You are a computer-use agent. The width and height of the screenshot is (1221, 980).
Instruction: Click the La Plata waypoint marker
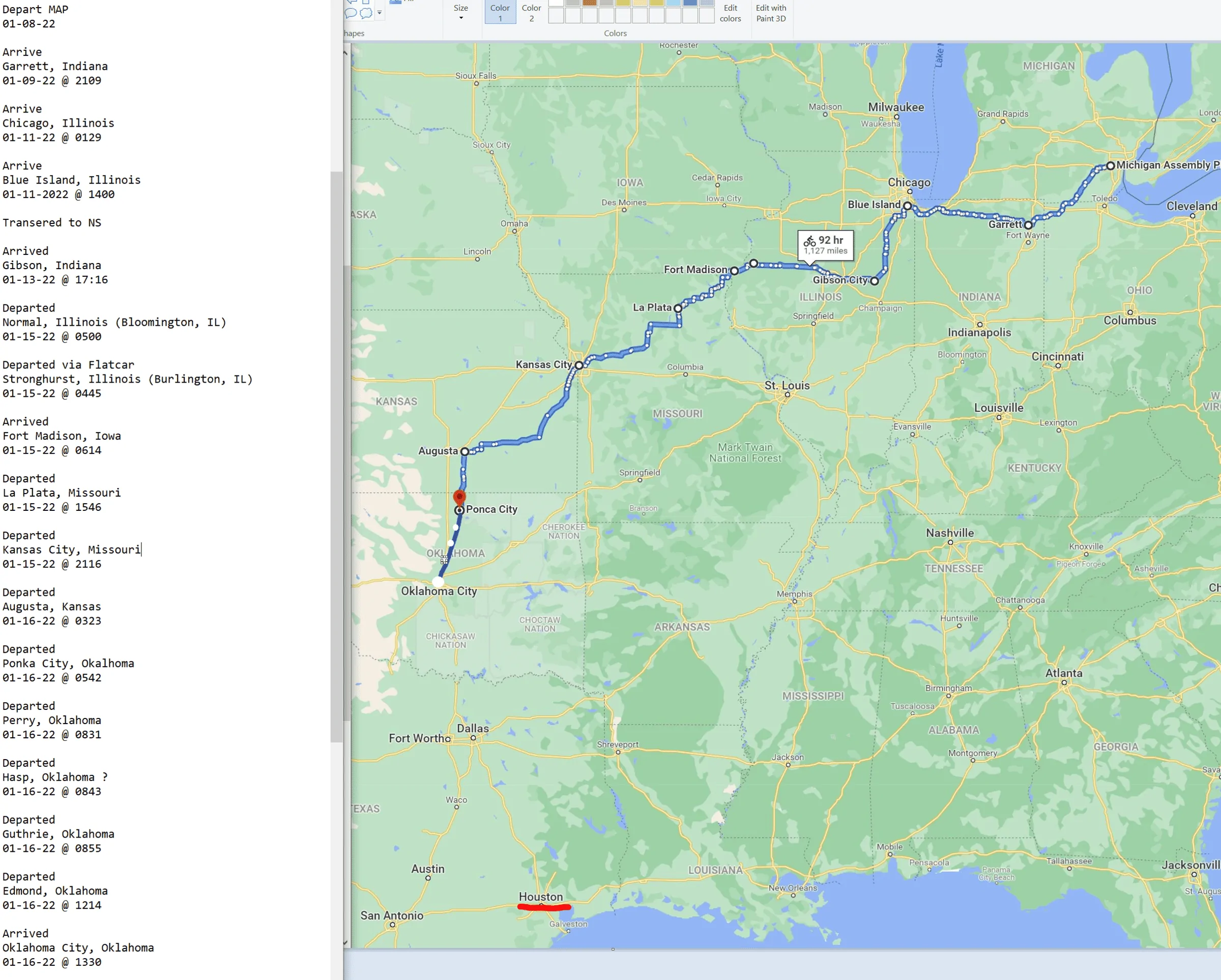tap(678, 309)
